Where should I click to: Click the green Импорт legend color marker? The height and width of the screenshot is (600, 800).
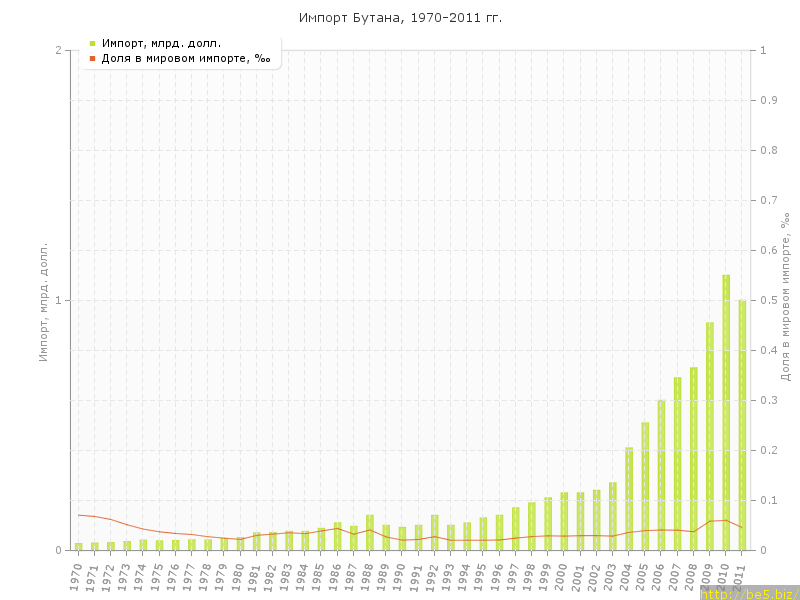click(x=92, y=43)
